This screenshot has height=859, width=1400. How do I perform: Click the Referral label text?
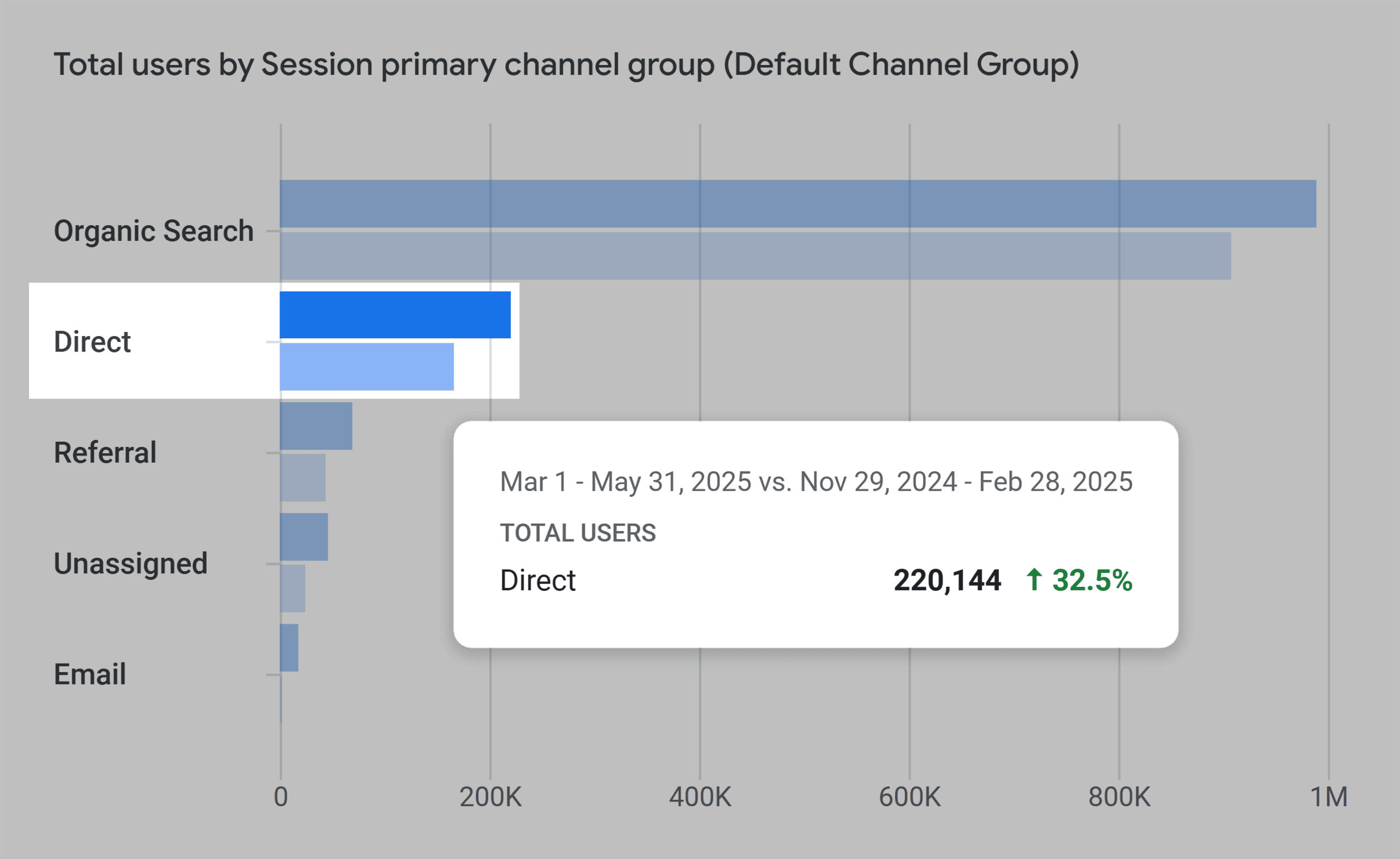click(x=105, y=452)
